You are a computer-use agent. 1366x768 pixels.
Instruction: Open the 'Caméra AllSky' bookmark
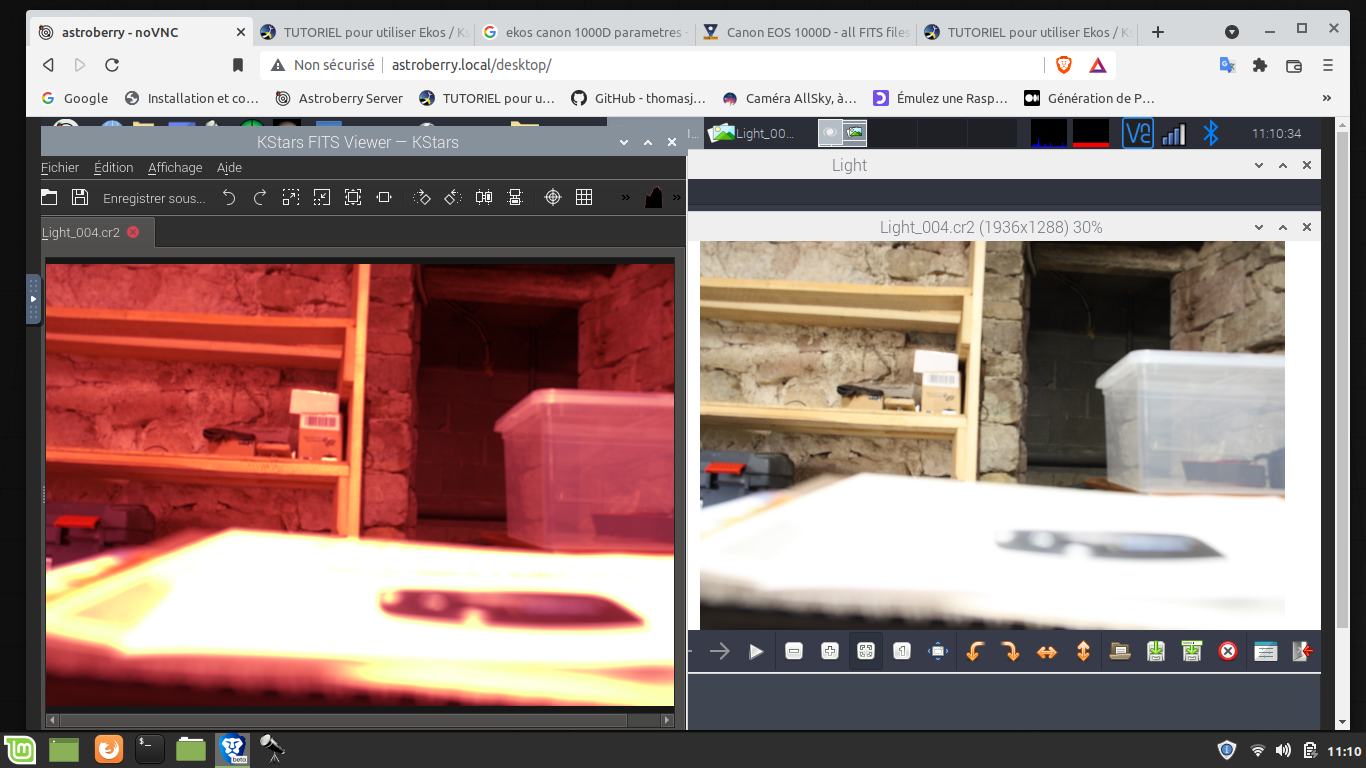click(789, 98)
